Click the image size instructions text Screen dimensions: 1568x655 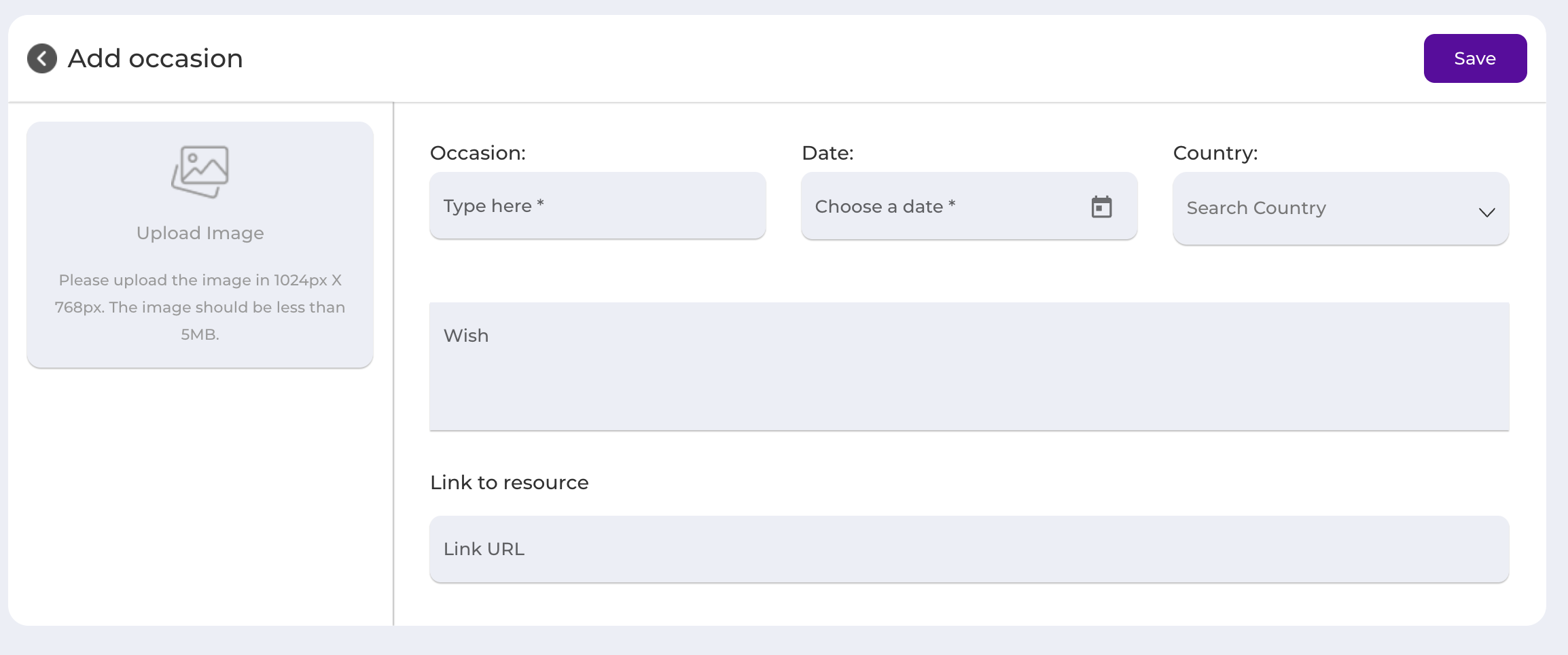[x=200, y=307]
